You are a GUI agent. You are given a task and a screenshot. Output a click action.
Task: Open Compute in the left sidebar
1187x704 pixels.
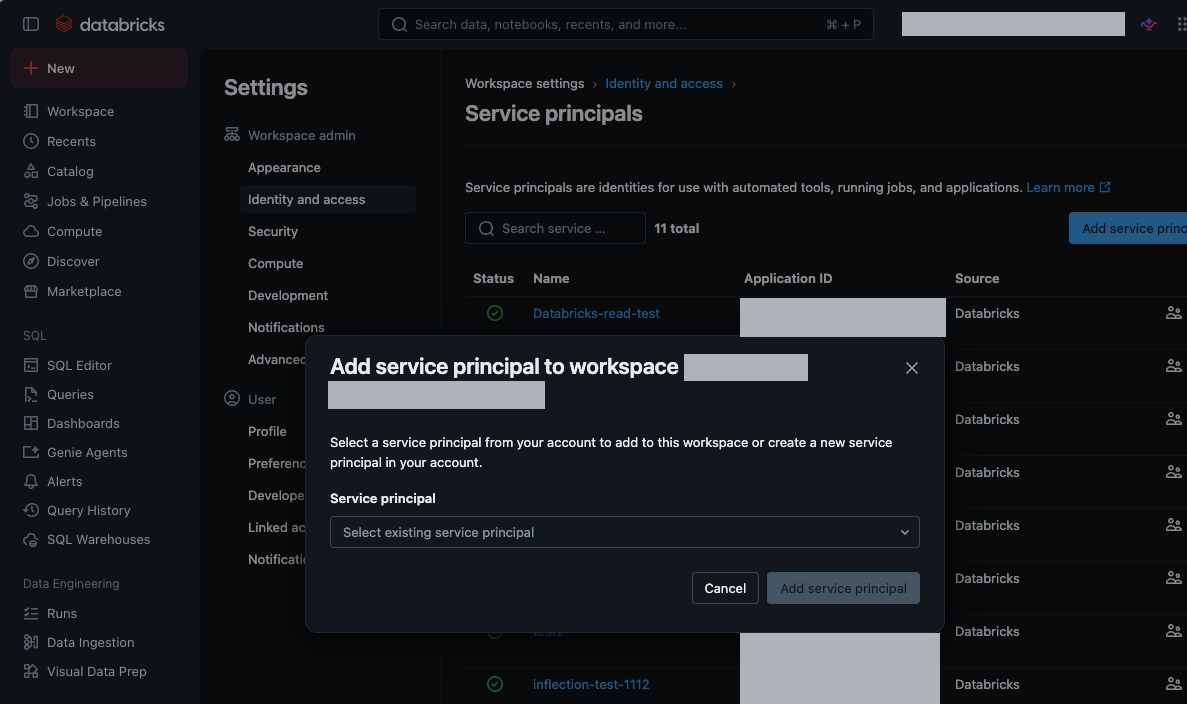74,232
